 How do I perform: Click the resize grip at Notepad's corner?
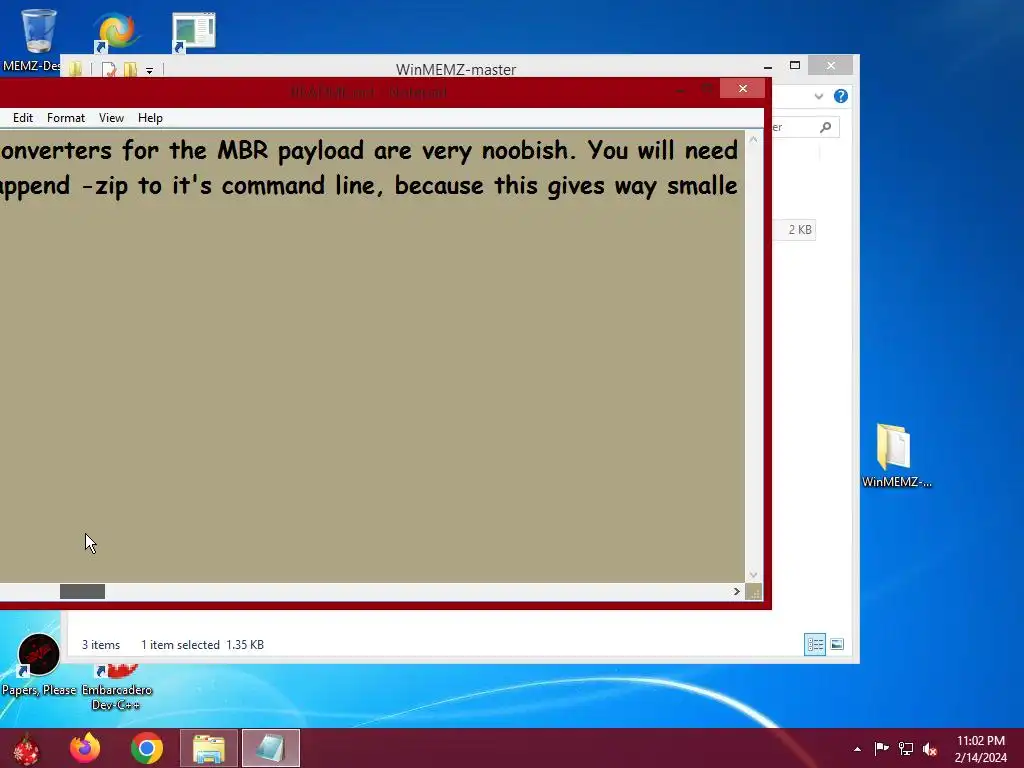(x=754, y=592)
